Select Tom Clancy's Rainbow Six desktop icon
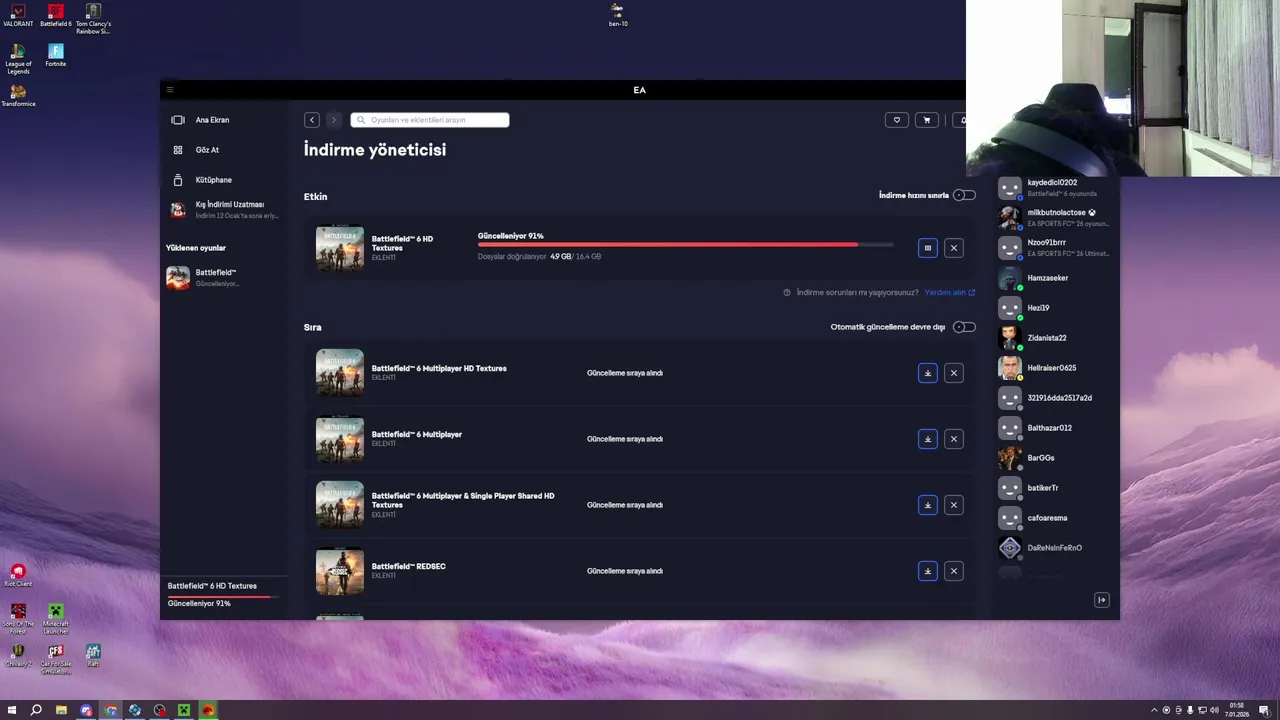The height and width of the screenshot is (720, 1280). point(93,19)
